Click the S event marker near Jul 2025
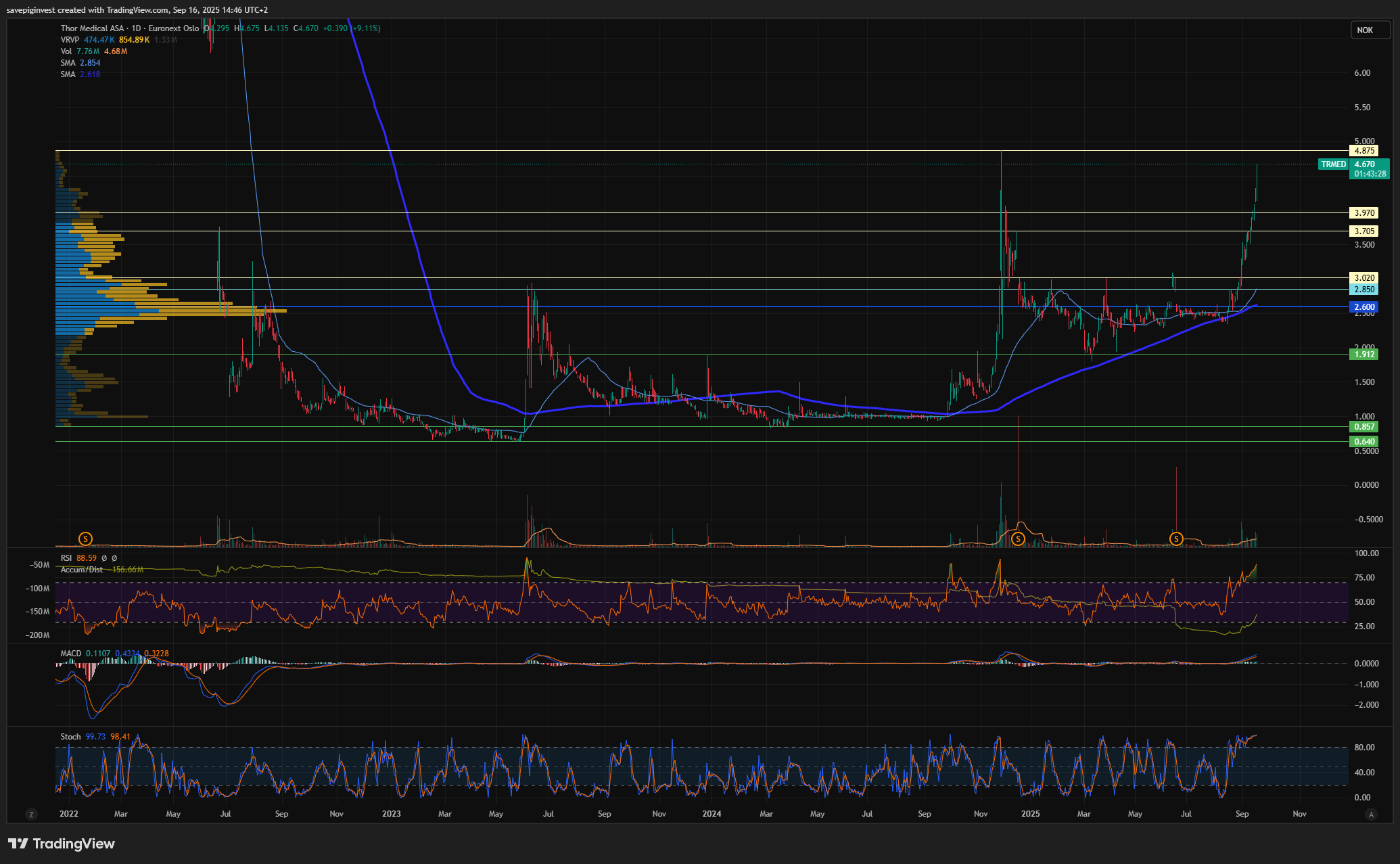 (x=1176, y=539)
